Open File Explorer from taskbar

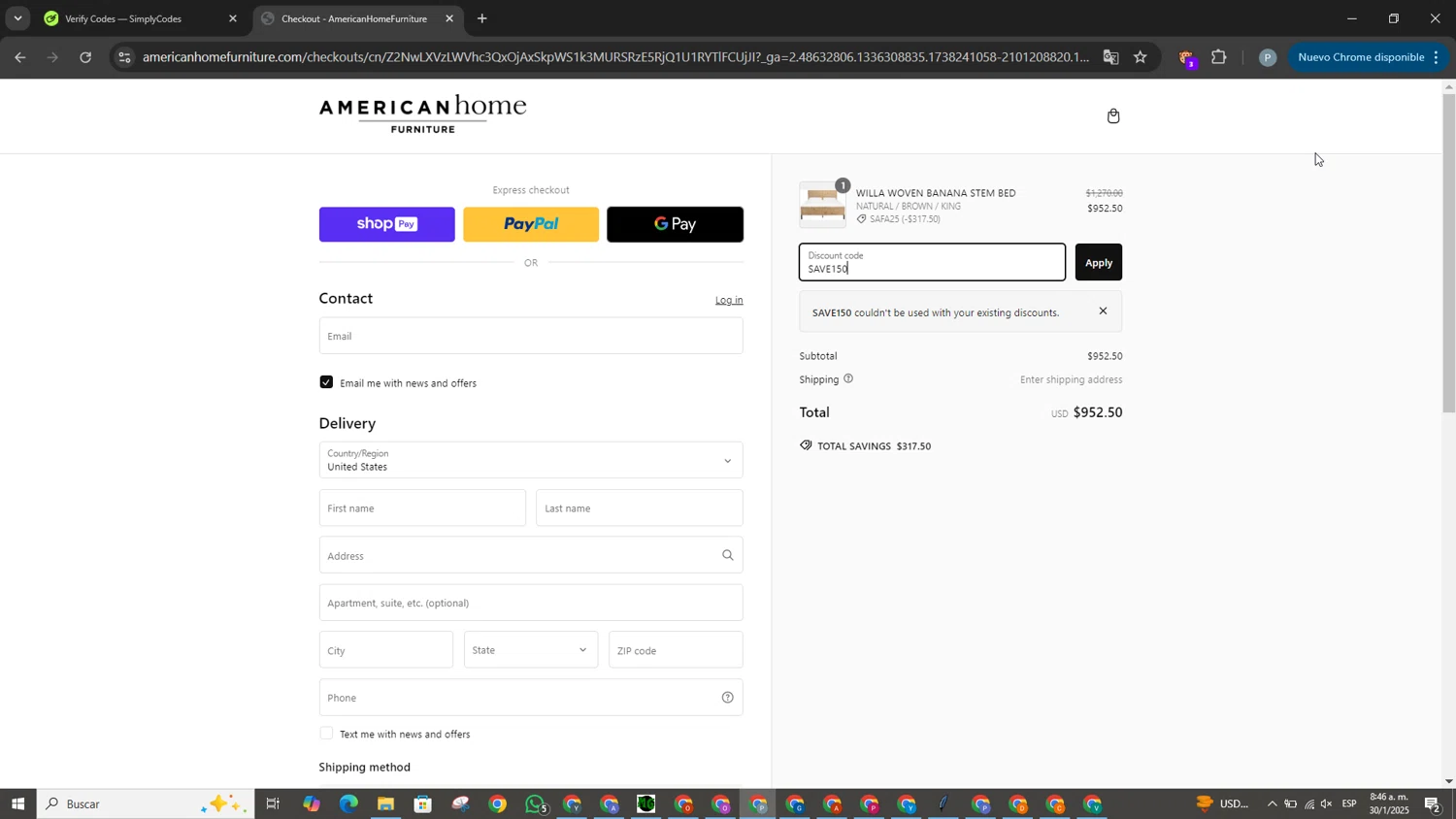[385, 803]
